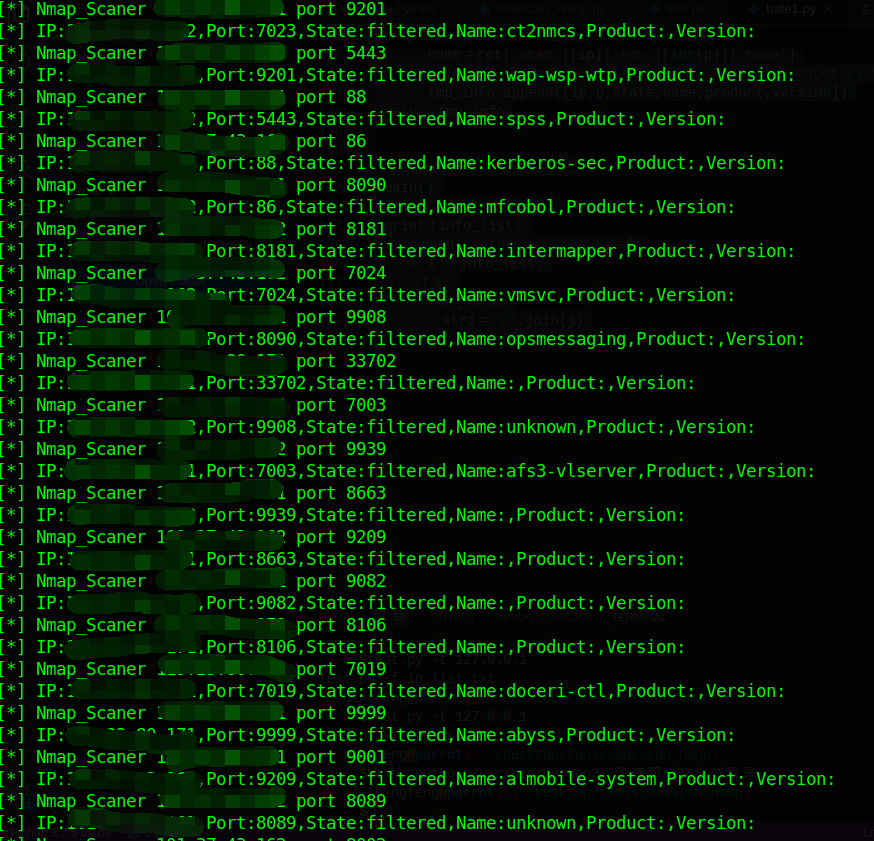Screen dimensions: 874x841
Task: Click the Nmap_Scaner 'port 33702' line
Action: [x=198, y=362]
